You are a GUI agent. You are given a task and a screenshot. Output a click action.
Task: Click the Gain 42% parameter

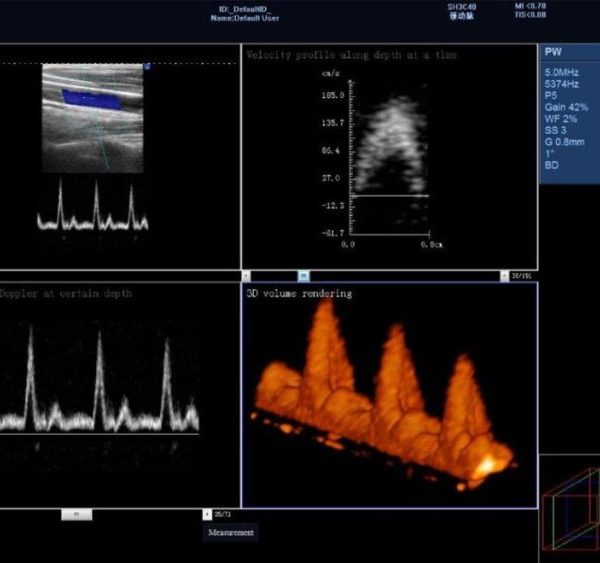pyautogui.click(x=566, y=106)
